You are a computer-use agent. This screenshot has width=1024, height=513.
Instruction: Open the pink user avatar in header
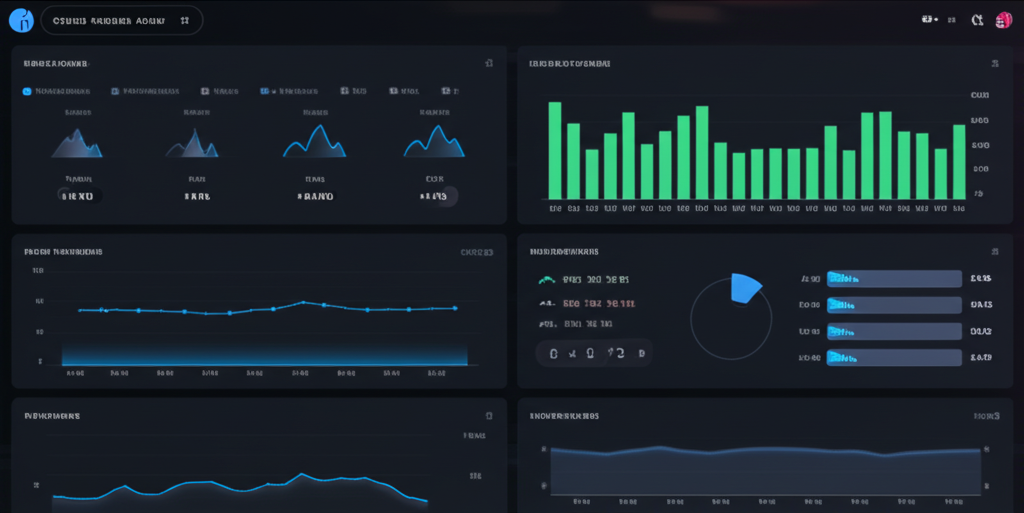[x=1003, y=20]
